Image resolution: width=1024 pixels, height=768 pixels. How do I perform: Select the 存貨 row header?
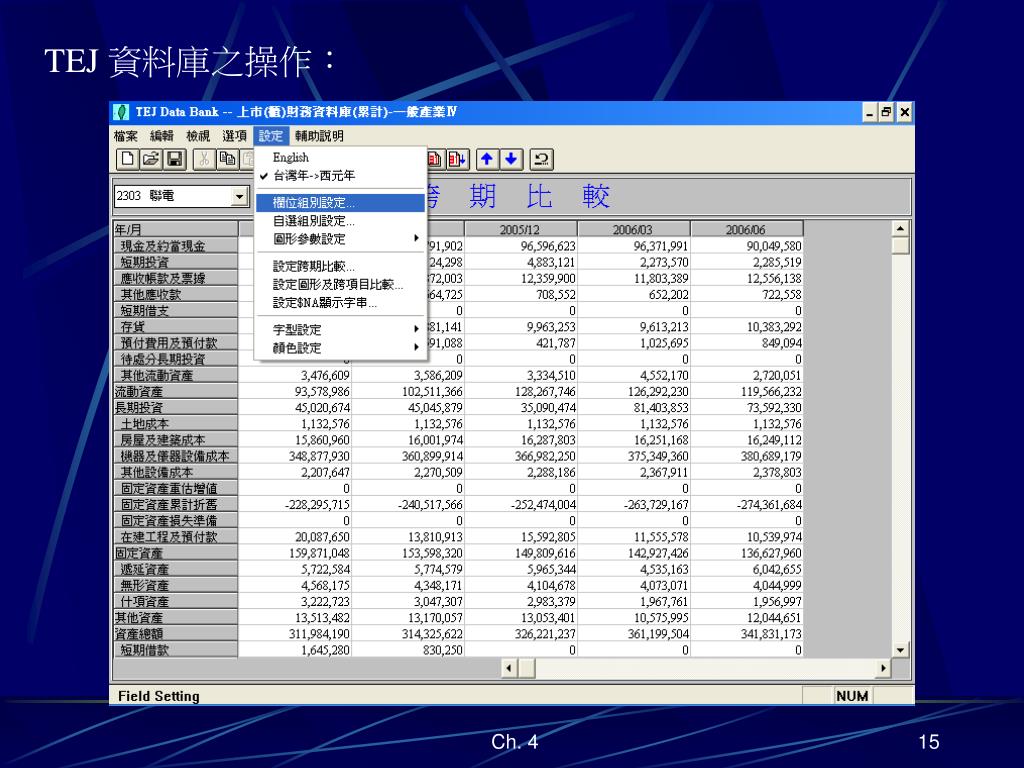point(176,327)
